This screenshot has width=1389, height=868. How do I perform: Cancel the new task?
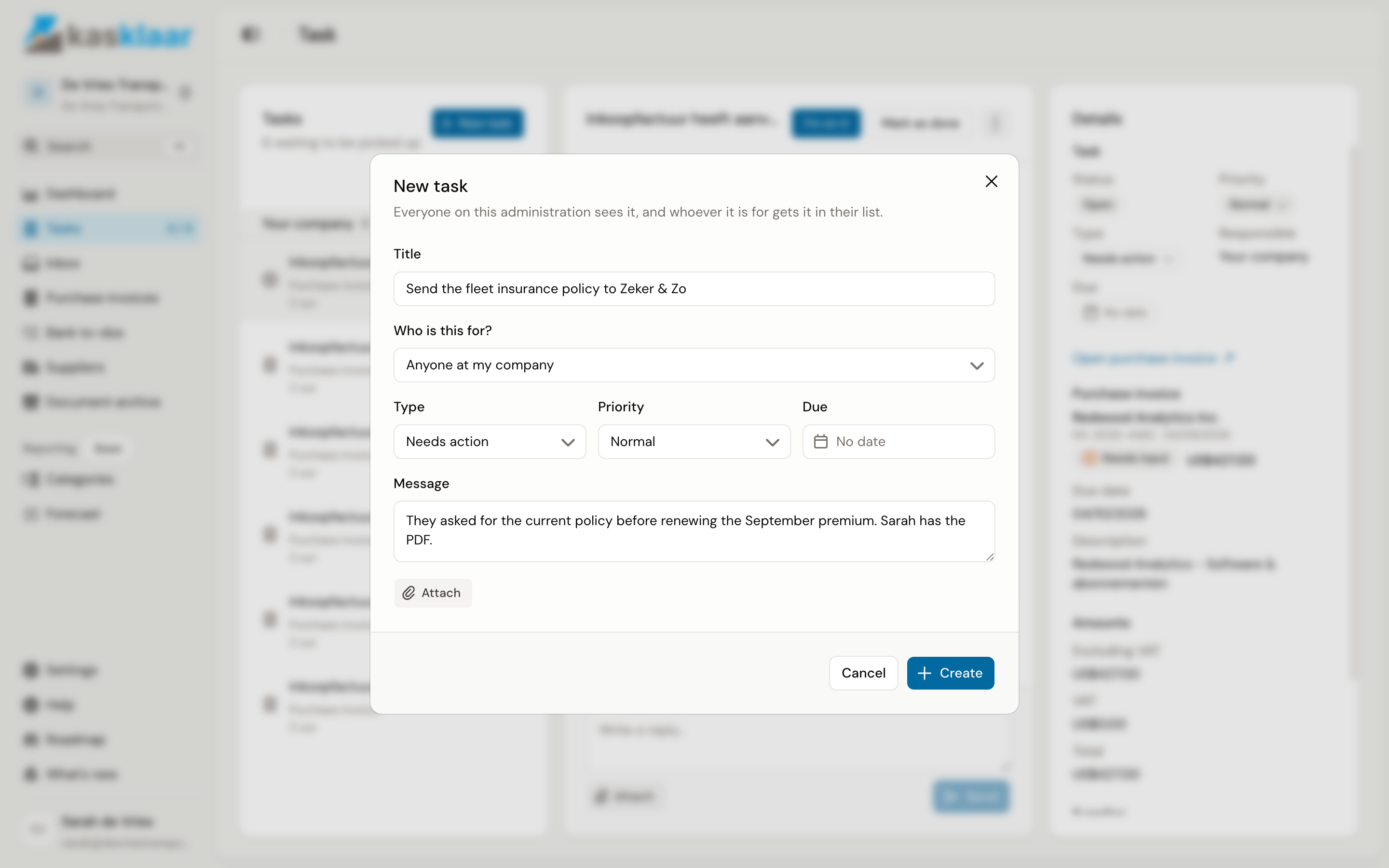(863, 673)
